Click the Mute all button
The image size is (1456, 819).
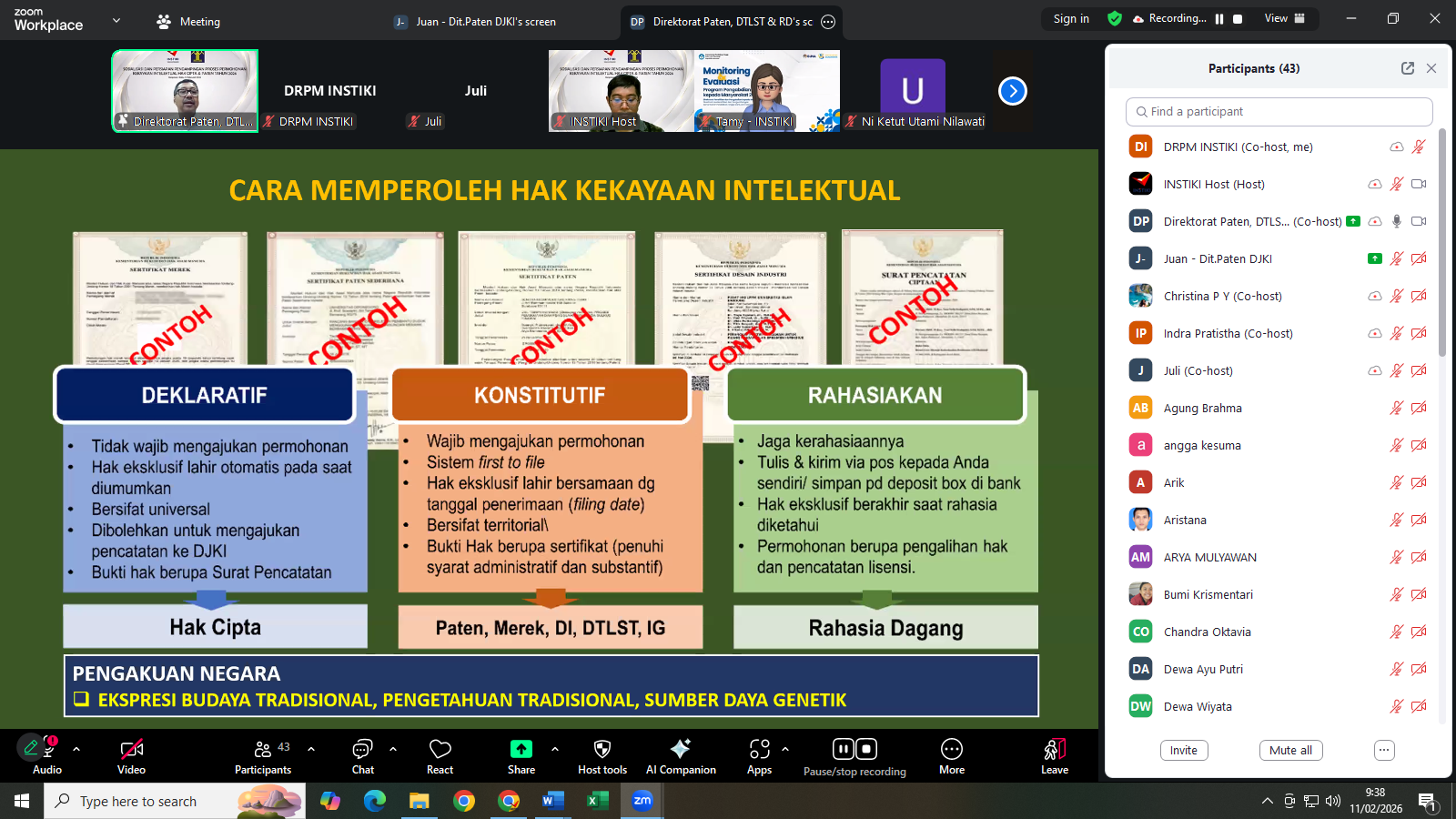coord(1290,751)
